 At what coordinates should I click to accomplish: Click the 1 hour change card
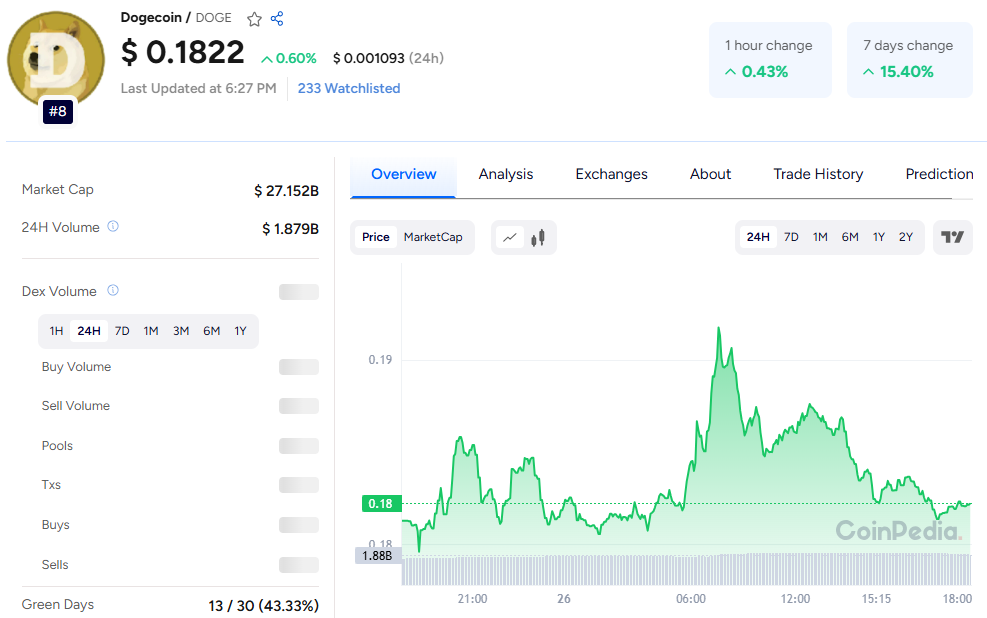pyautogui.click(x=770, y=60)
